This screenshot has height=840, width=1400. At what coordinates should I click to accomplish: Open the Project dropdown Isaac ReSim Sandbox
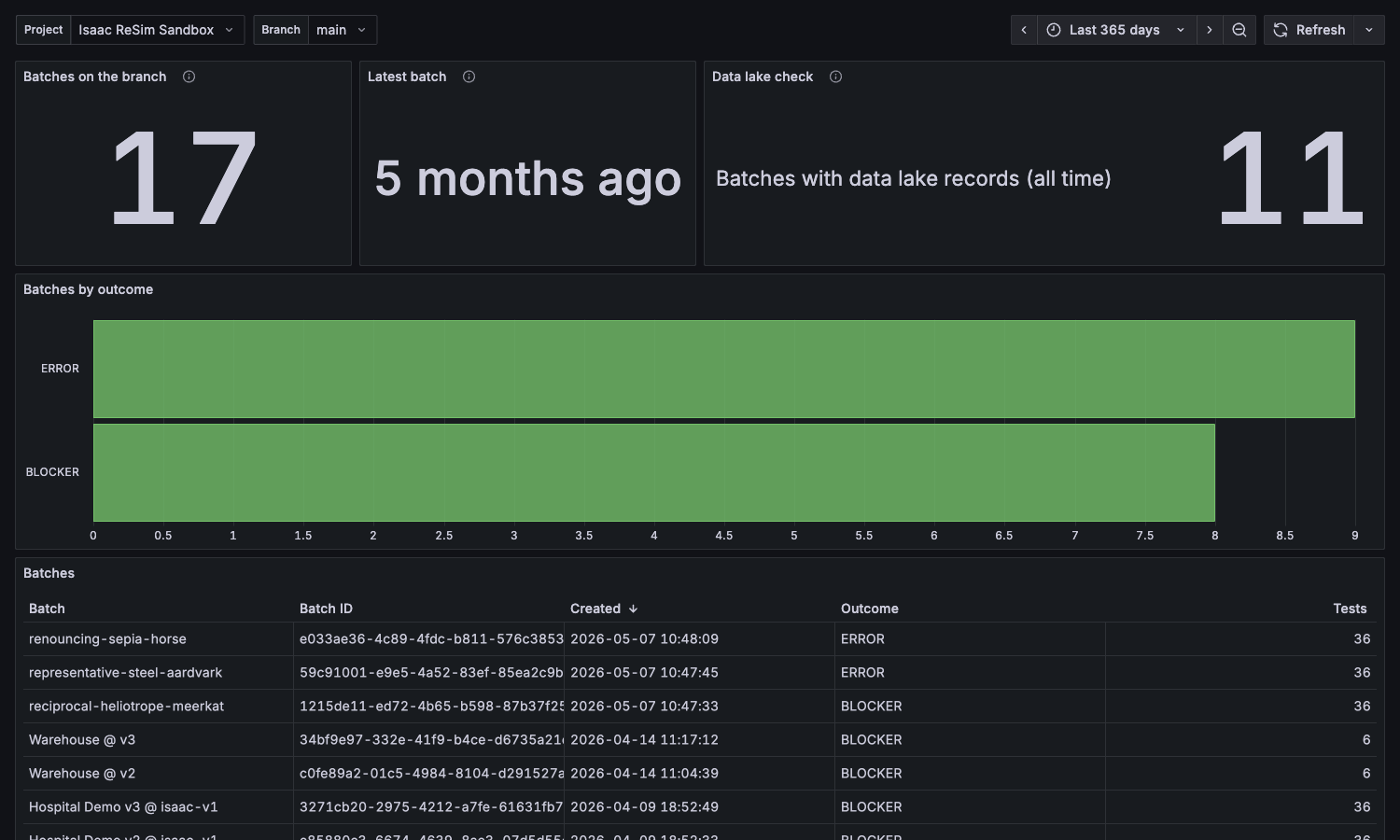tap(157, 30)
